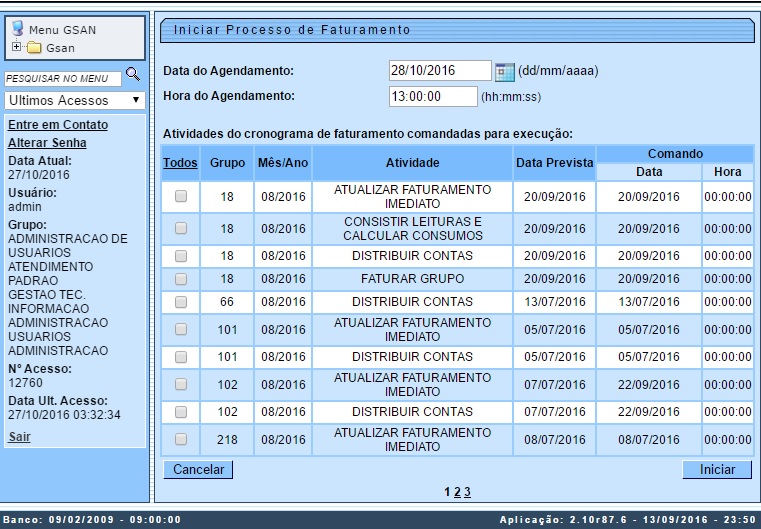
Task: Click the Cancelar button
Action: tap(198, 470)
